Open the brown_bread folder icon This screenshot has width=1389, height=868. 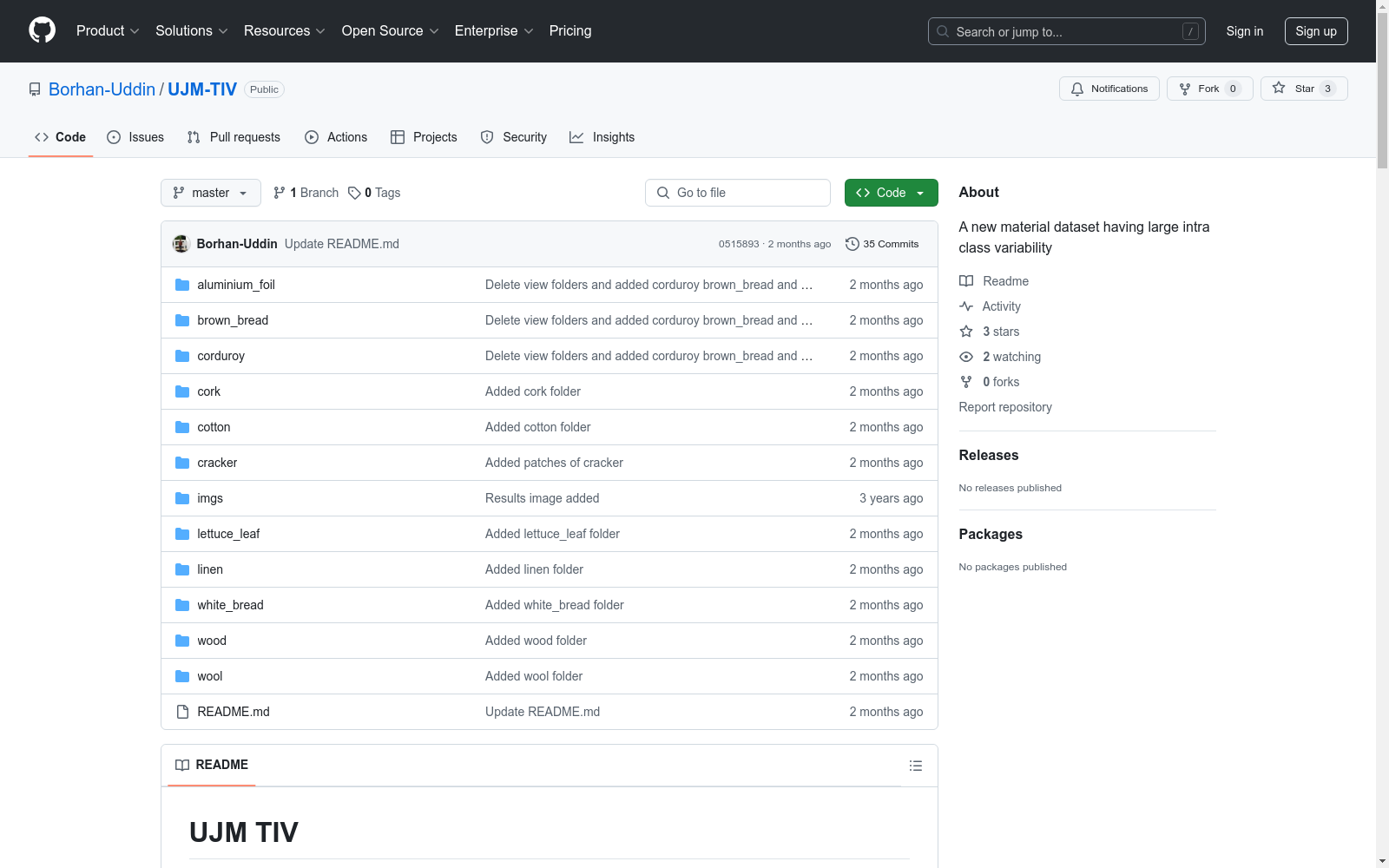182,320
